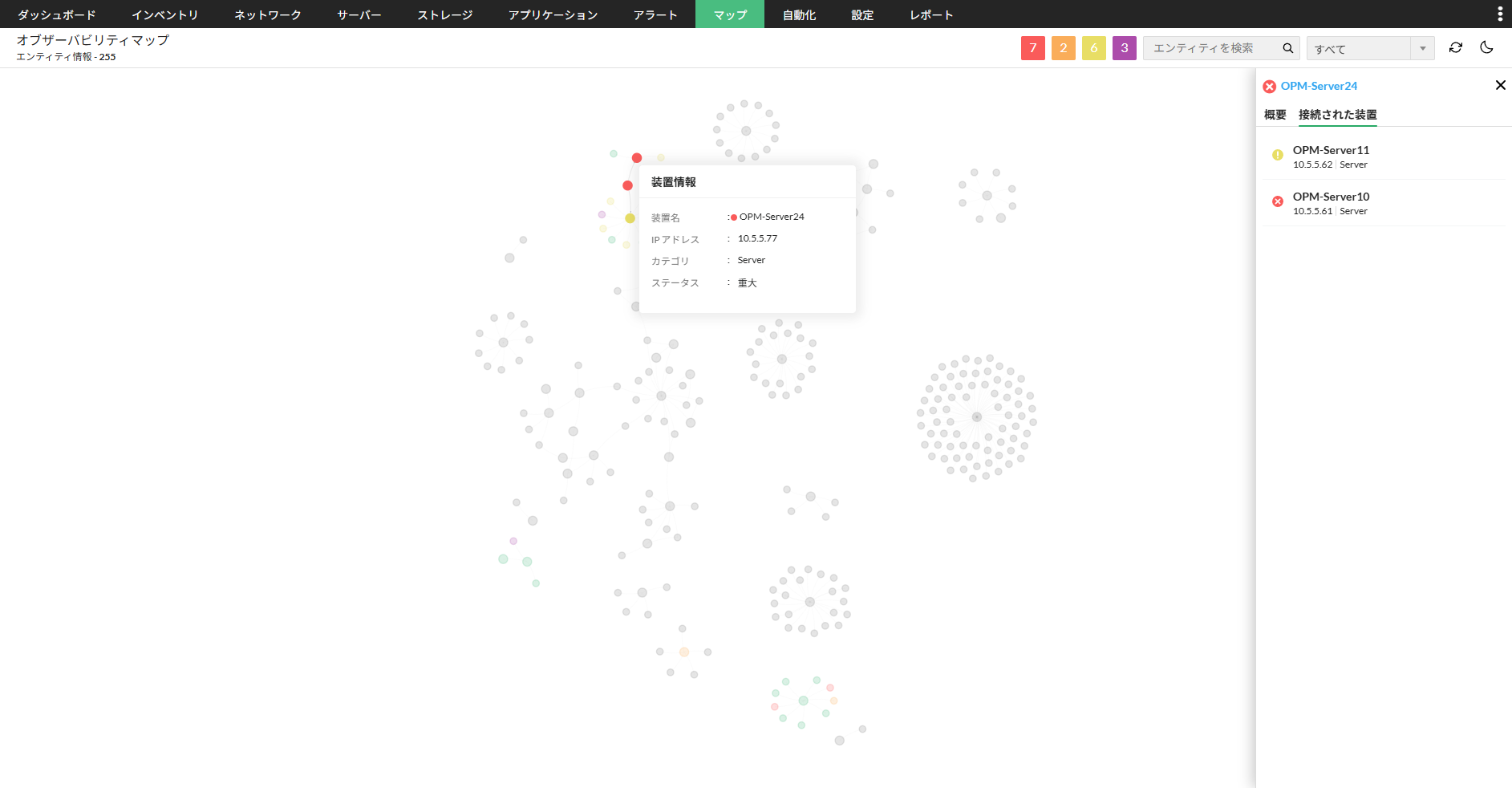Open the ネットワーク menu
This screenshot has width=1512, height=788.
click(268, 14)
